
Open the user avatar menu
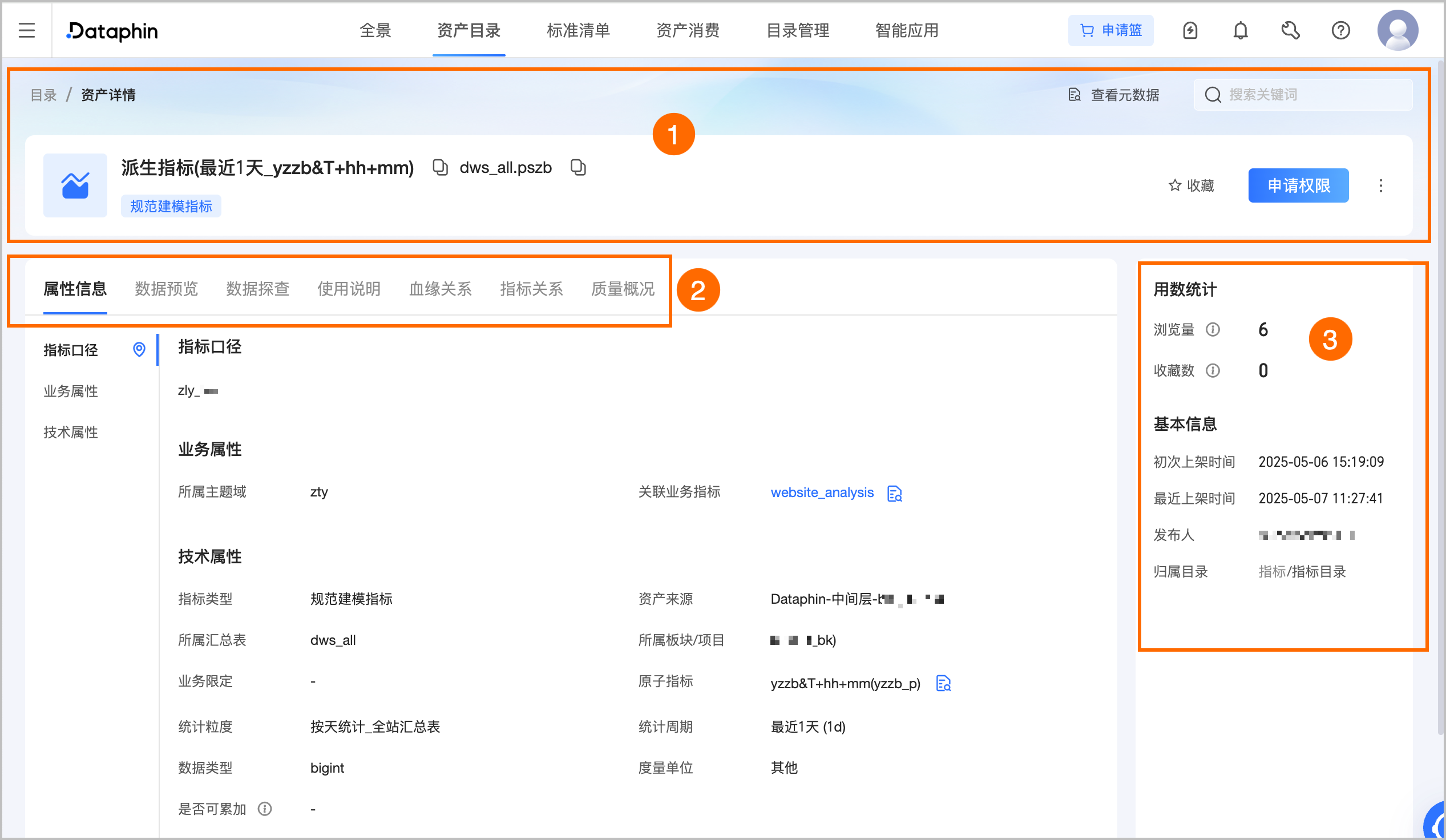[x=1397, y=30]
